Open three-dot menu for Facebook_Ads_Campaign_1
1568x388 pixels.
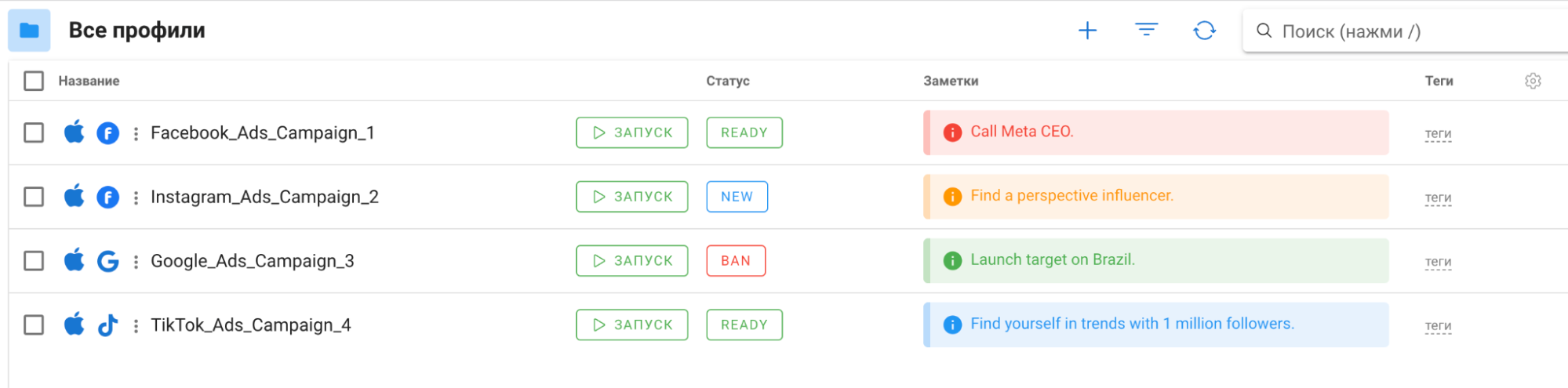point(136,134)
